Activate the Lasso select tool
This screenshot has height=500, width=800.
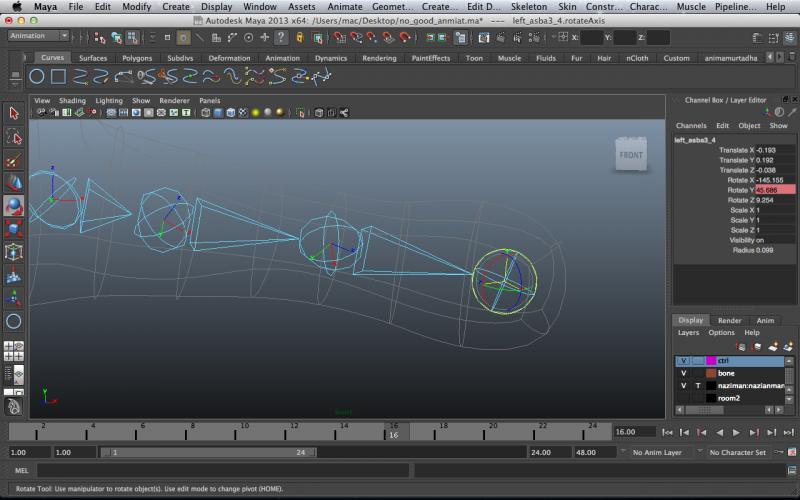pos(14,137)
